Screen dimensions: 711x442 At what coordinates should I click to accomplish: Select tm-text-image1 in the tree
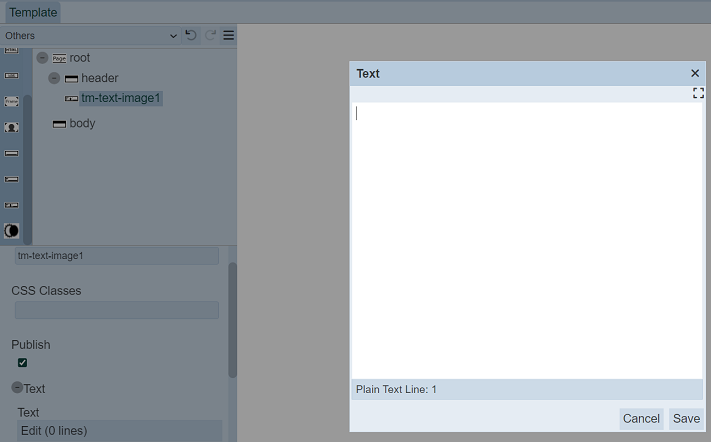pos(120,98)
